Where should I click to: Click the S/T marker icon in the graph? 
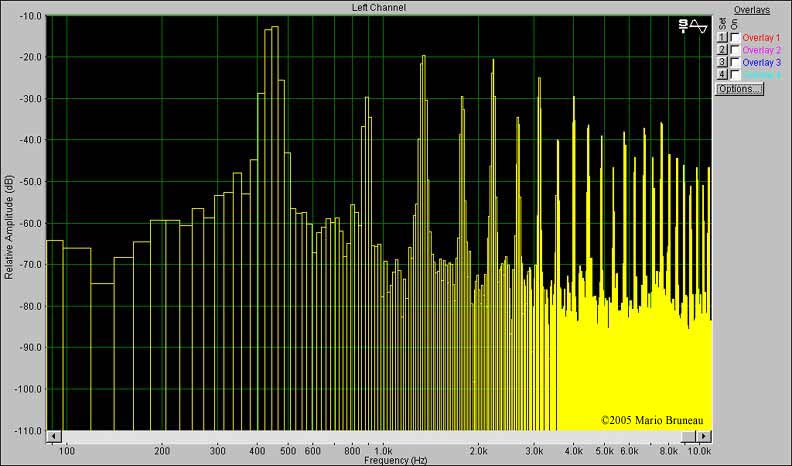point(683,26)
